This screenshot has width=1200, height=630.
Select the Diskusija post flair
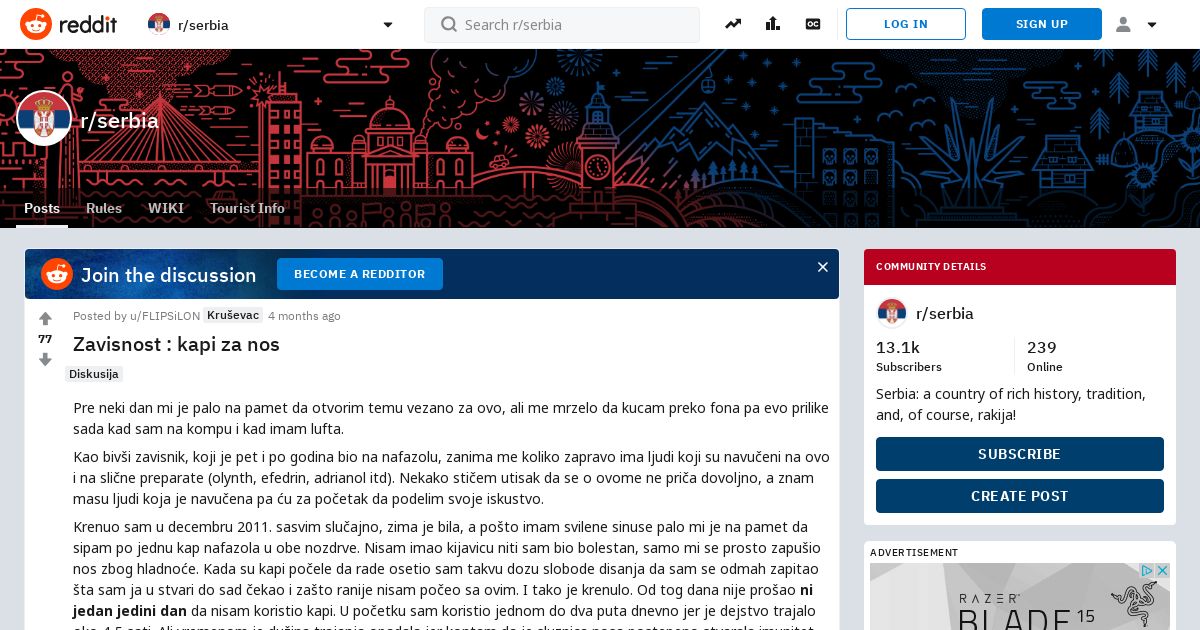[x=94, y=374]
